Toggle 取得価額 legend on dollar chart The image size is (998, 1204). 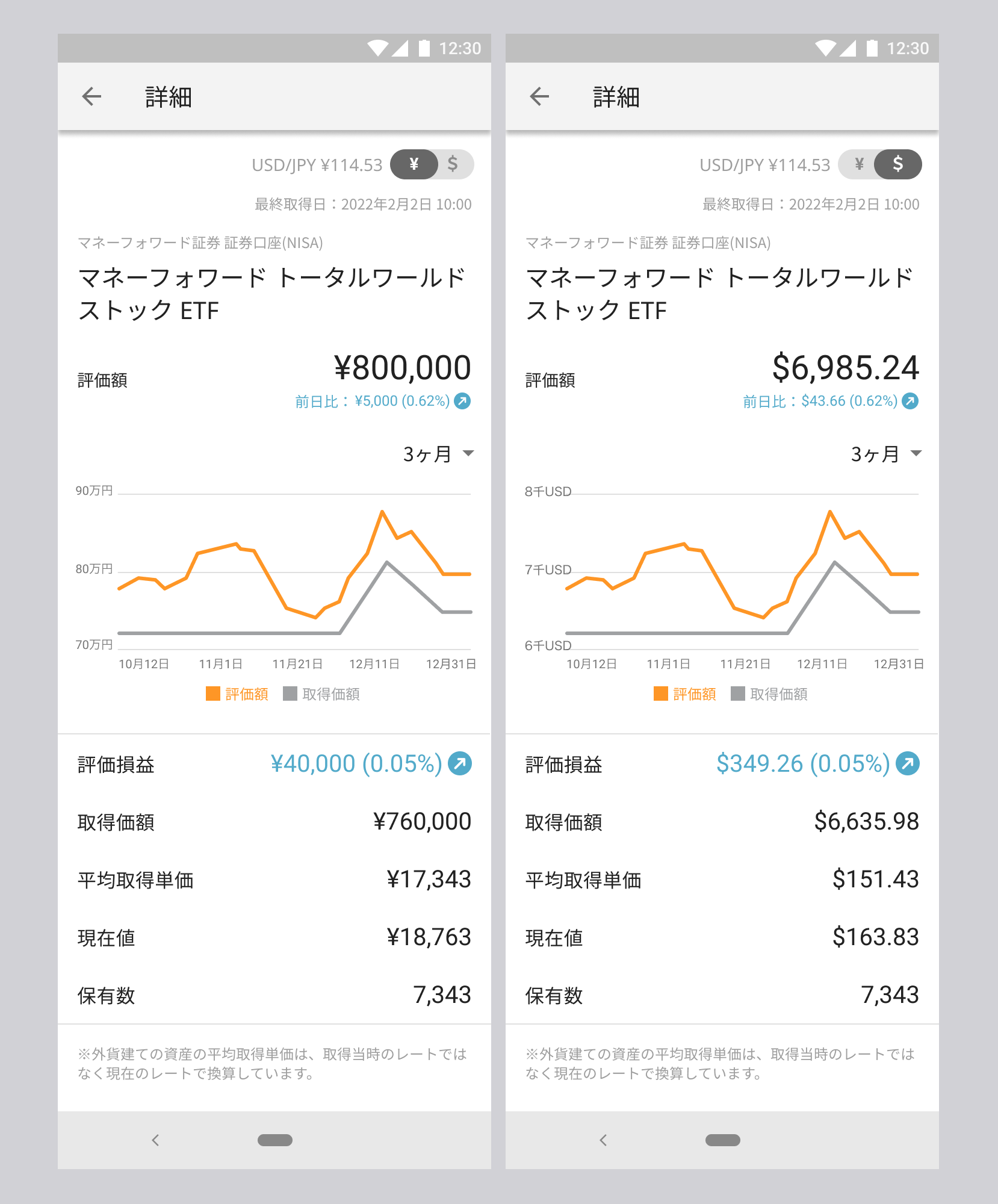(769, 694)
